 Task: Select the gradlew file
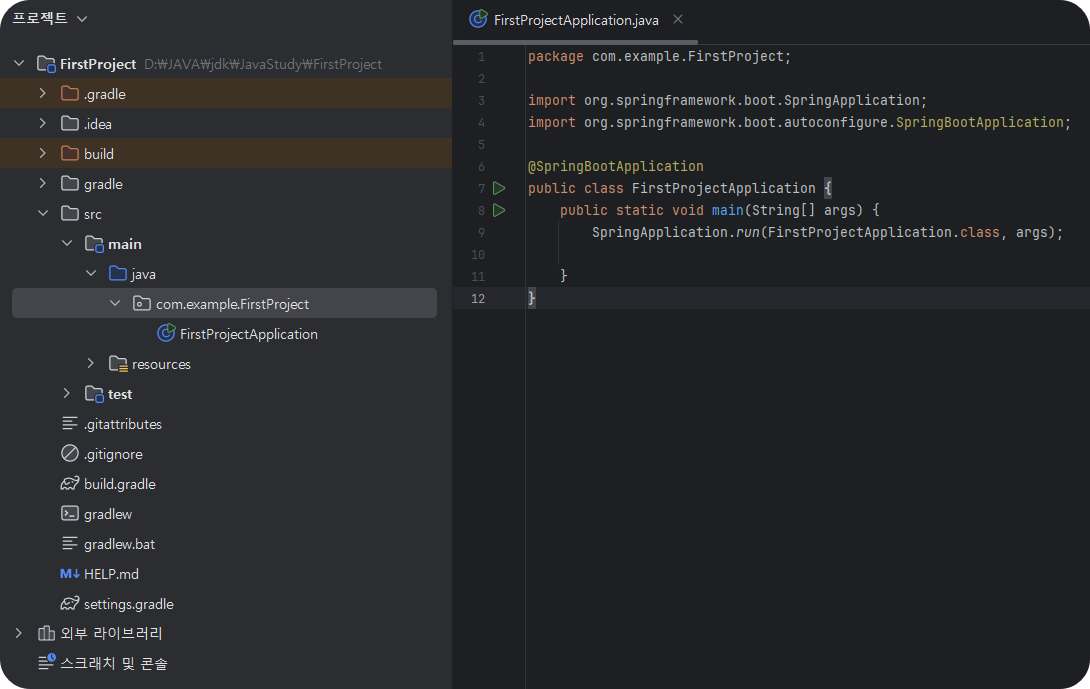(108, 514)
